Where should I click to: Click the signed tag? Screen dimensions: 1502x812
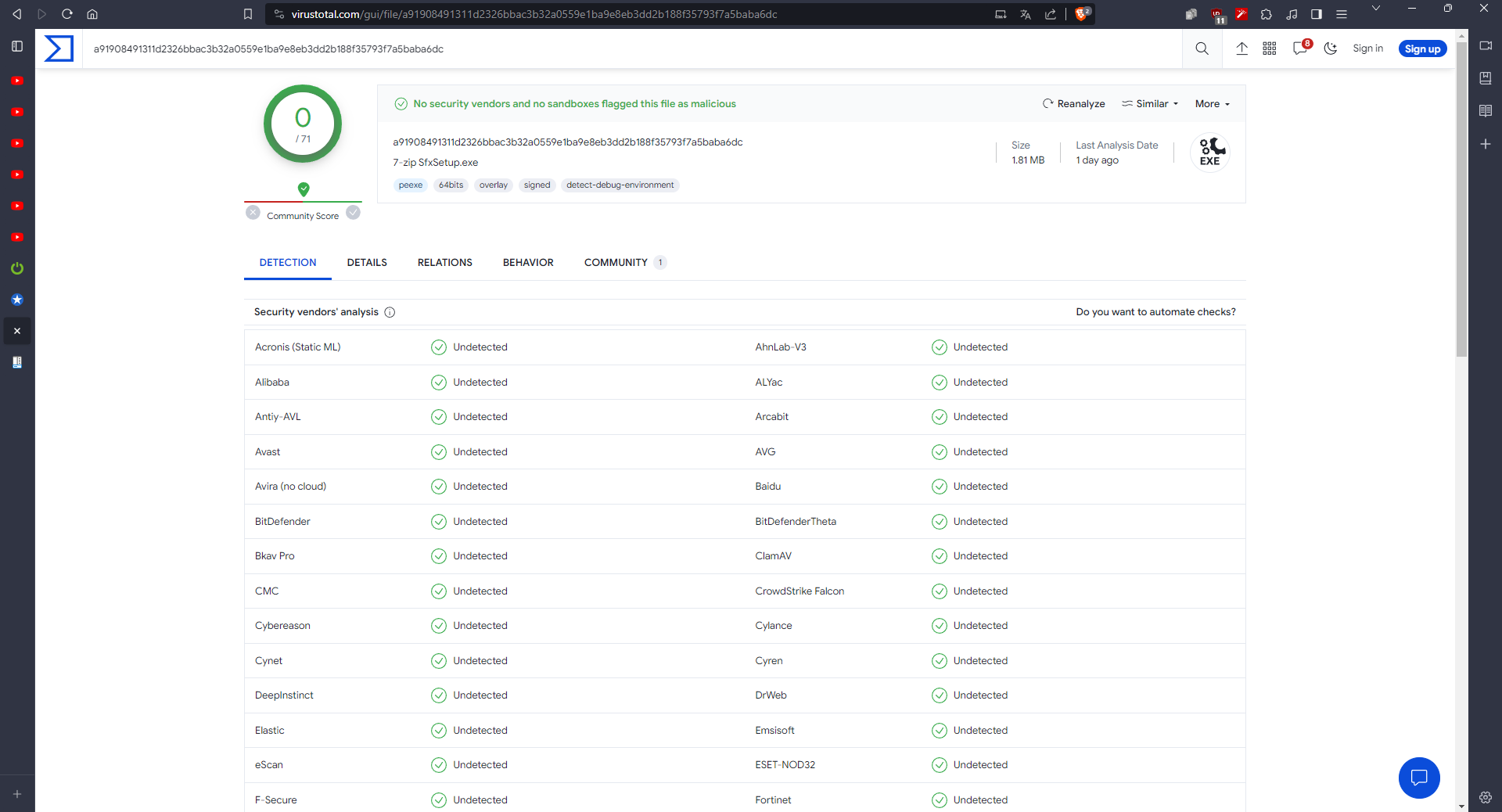(537, 185)
